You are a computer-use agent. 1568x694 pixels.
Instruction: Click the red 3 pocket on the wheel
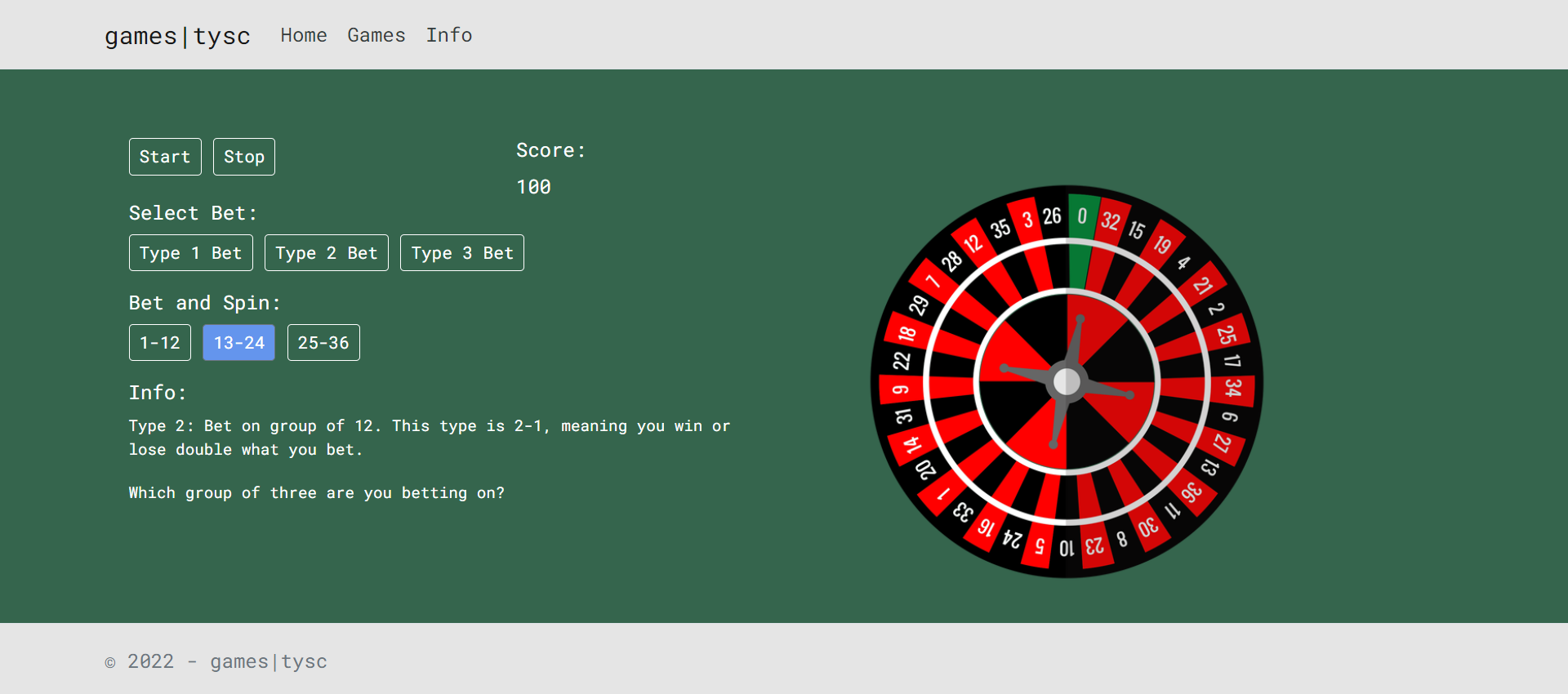click(x=1027, y=220)
